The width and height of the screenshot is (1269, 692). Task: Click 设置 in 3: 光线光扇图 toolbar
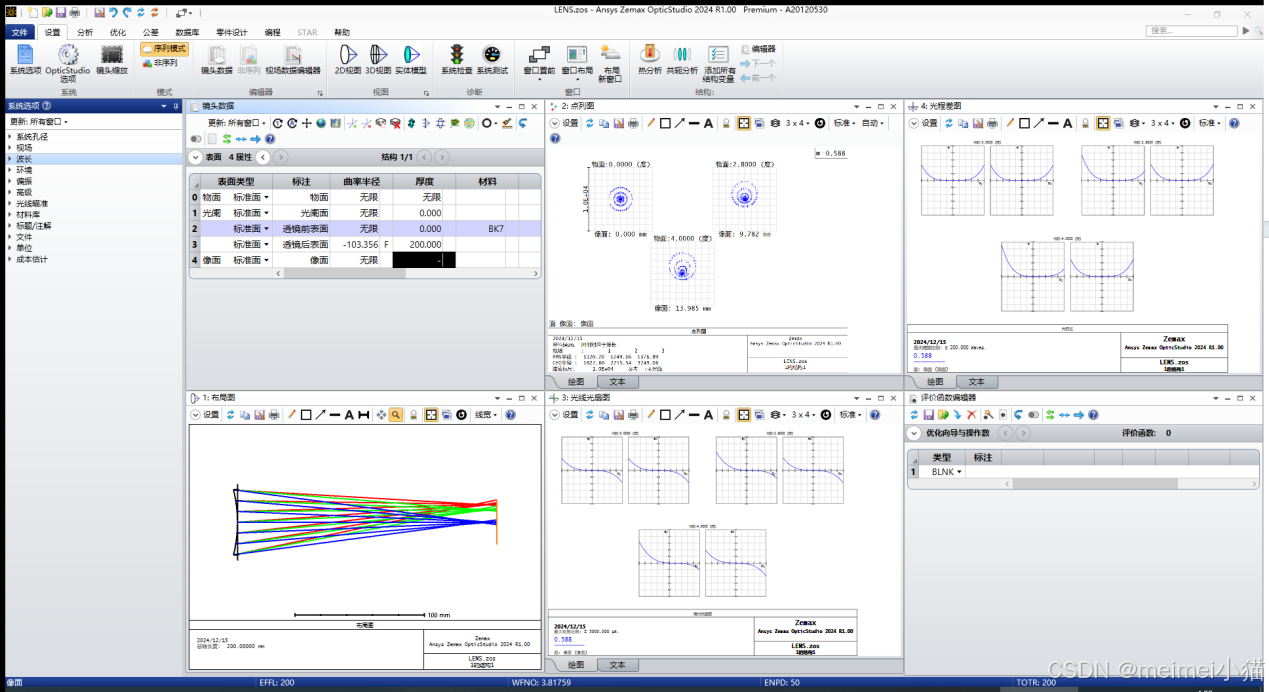tap(569, 414)
